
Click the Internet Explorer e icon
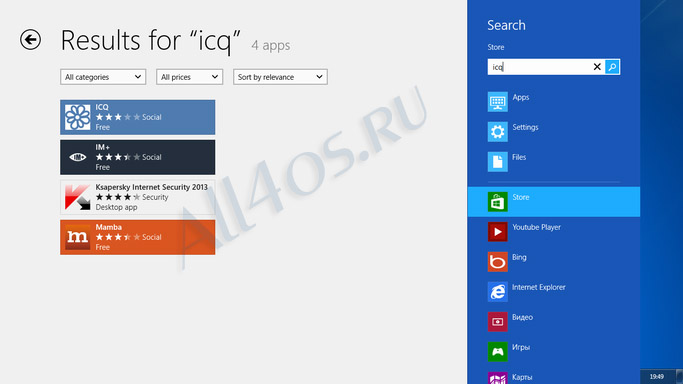point(497,292)
